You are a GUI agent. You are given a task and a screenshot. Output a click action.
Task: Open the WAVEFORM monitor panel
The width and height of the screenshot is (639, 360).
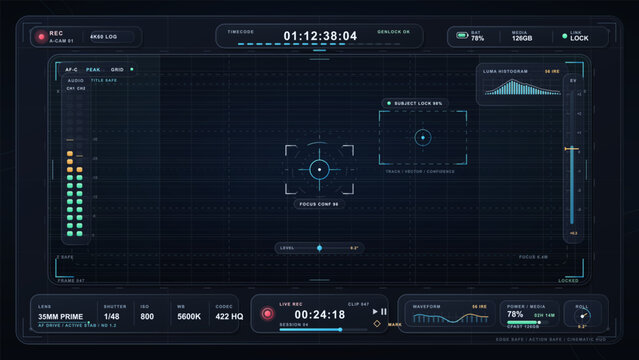pyautogui.click(x=450, y=314)
